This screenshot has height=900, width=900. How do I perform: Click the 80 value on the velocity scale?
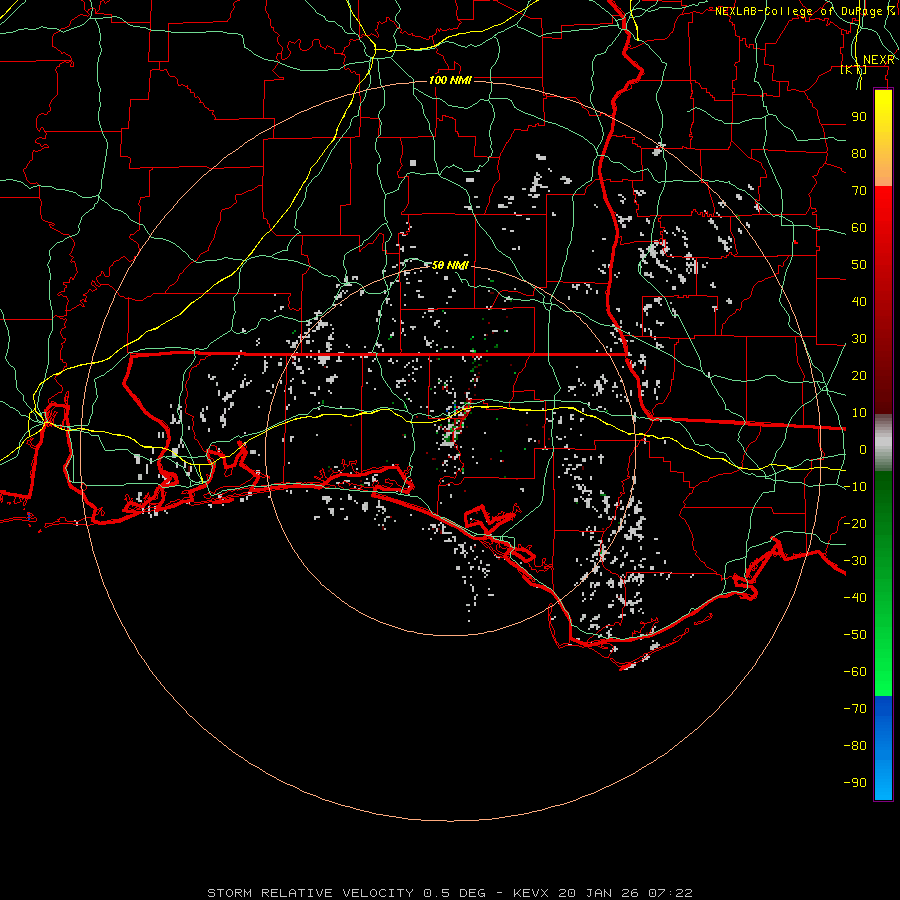(859, 153)
